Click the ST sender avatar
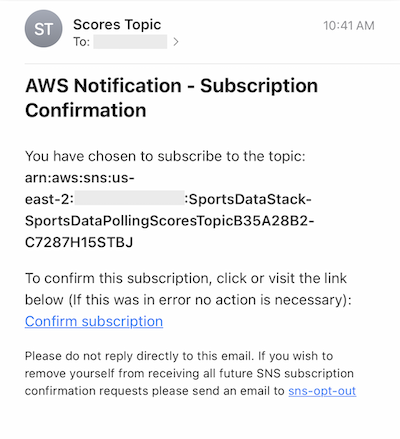Image resolution: width=400 pixels, height=439 pixels. point(43,29)
